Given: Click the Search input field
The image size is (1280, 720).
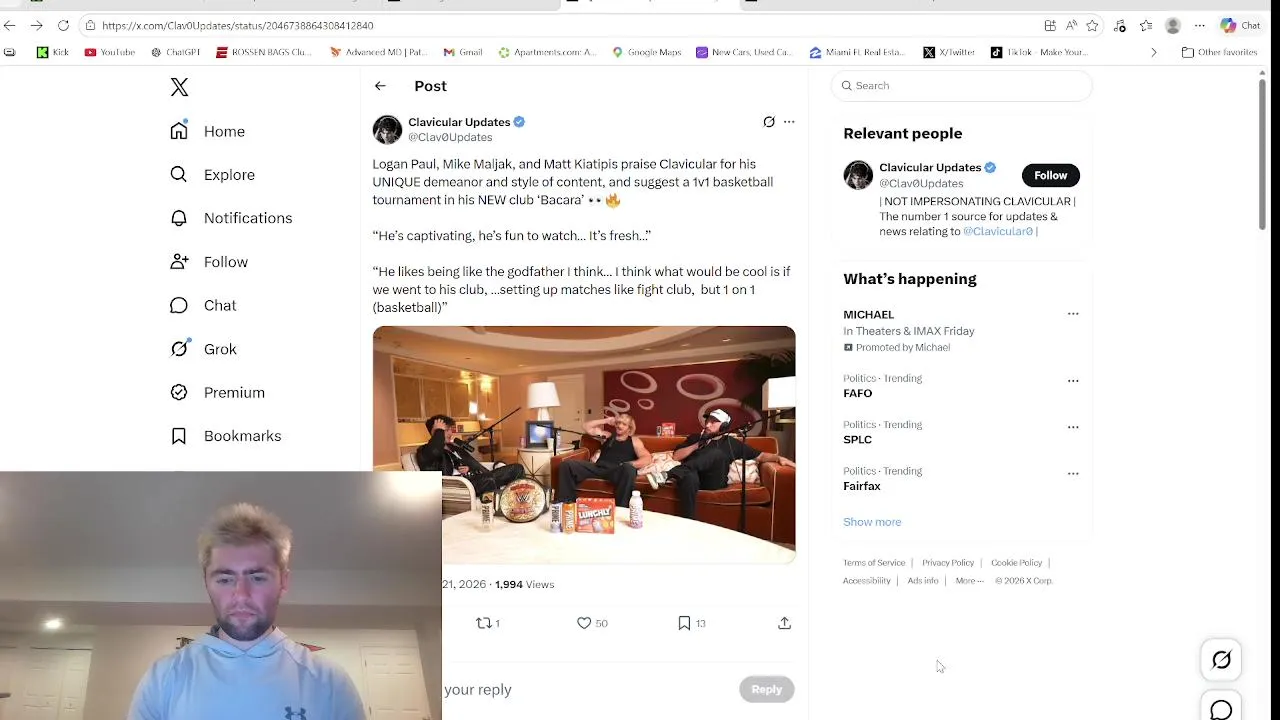Looking at the screenshot, I should point(961,86).
